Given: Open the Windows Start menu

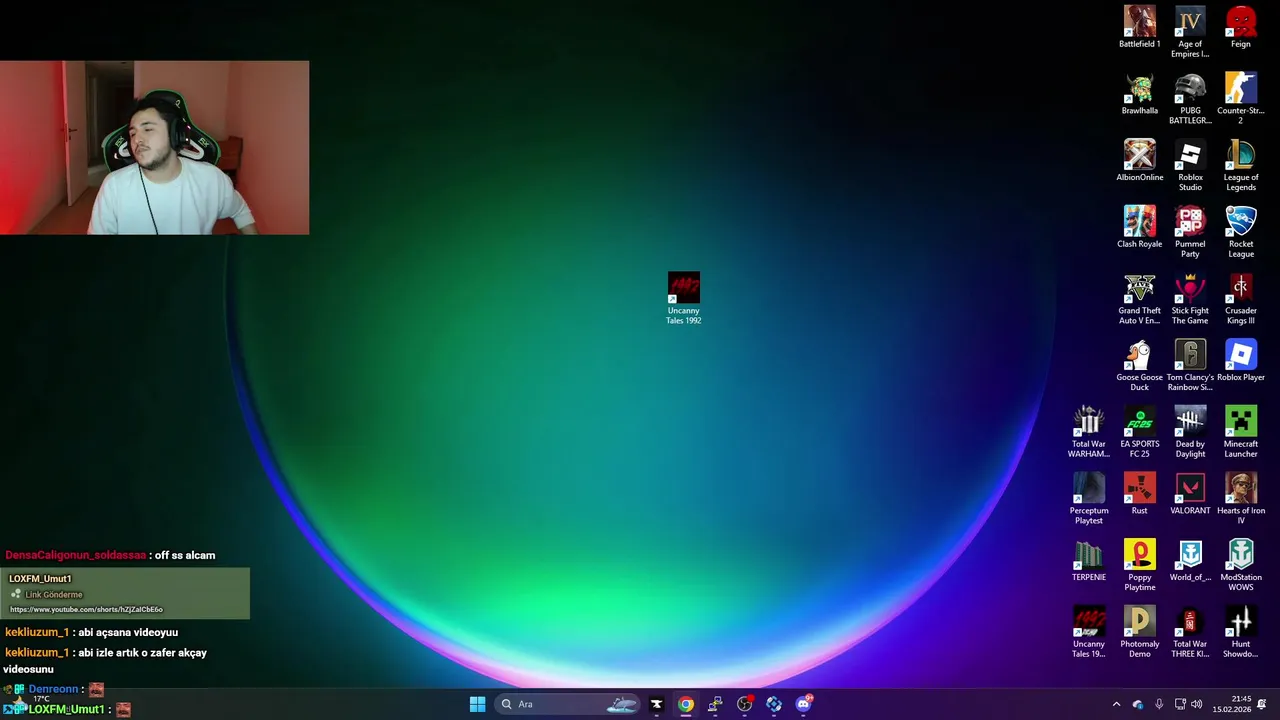Looking at the screenshot, I should click(x=477, y=704).
